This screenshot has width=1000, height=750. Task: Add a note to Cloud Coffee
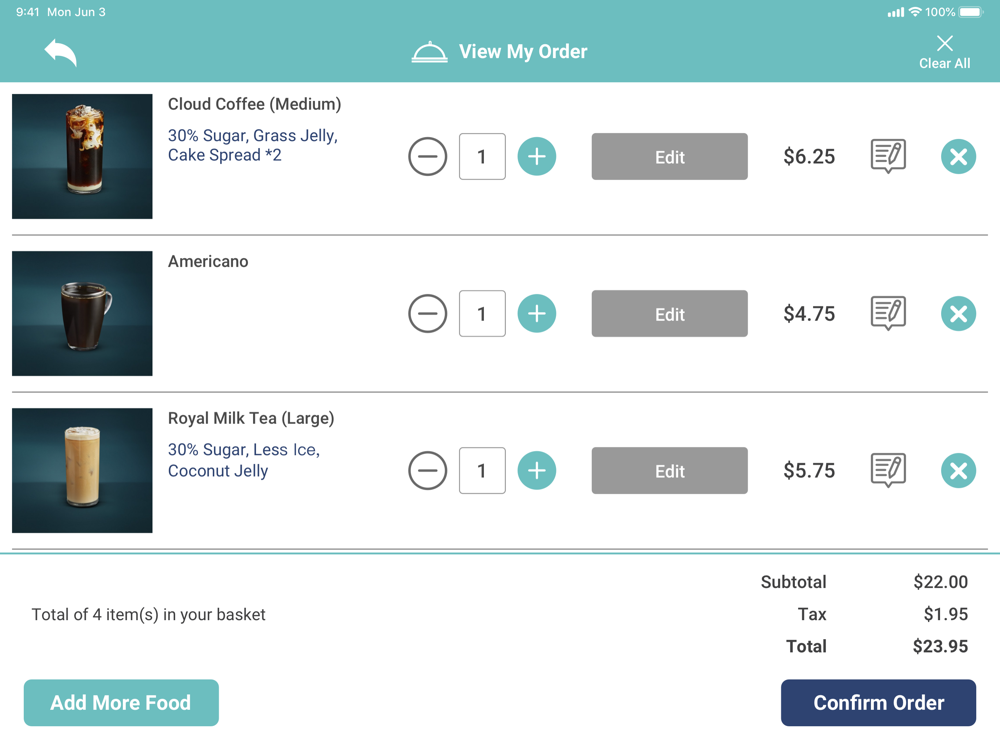tap(888, 156)
